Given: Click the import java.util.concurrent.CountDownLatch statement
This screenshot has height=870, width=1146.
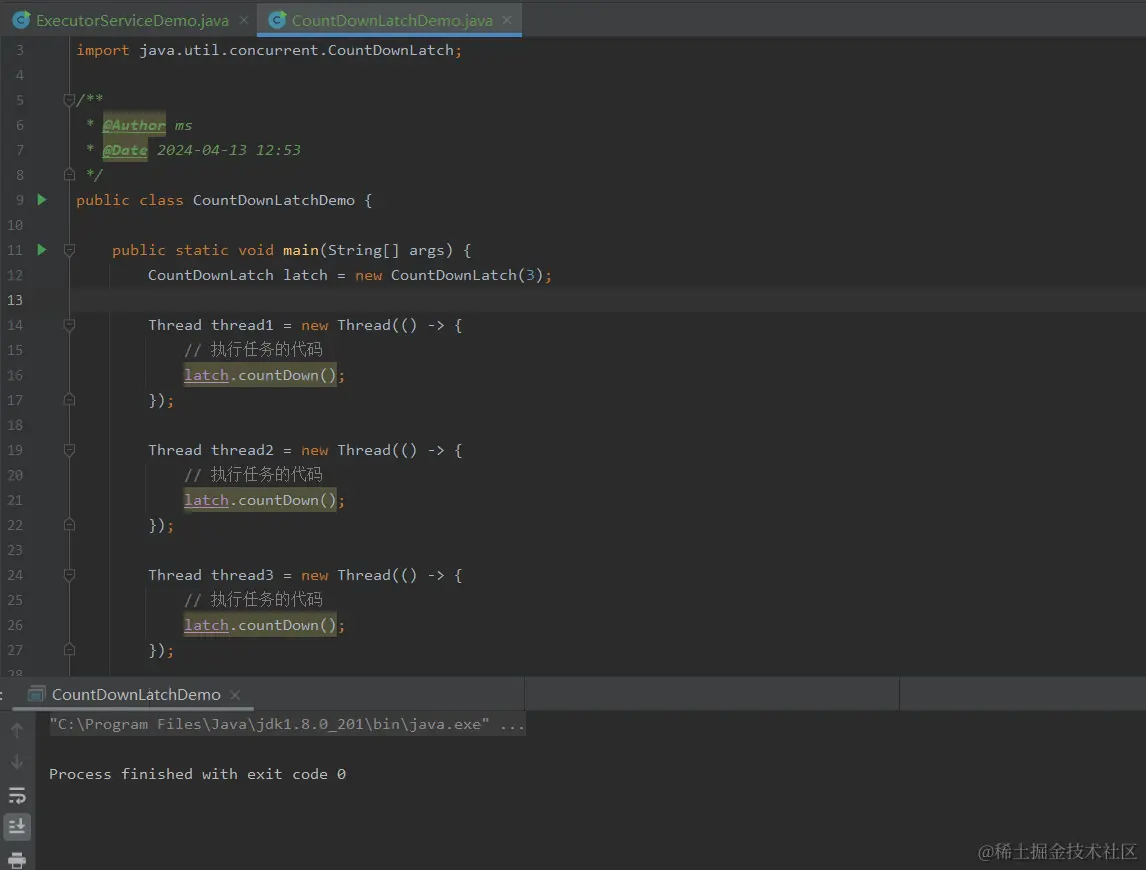Looking at the screenshot, I should 269,50.
